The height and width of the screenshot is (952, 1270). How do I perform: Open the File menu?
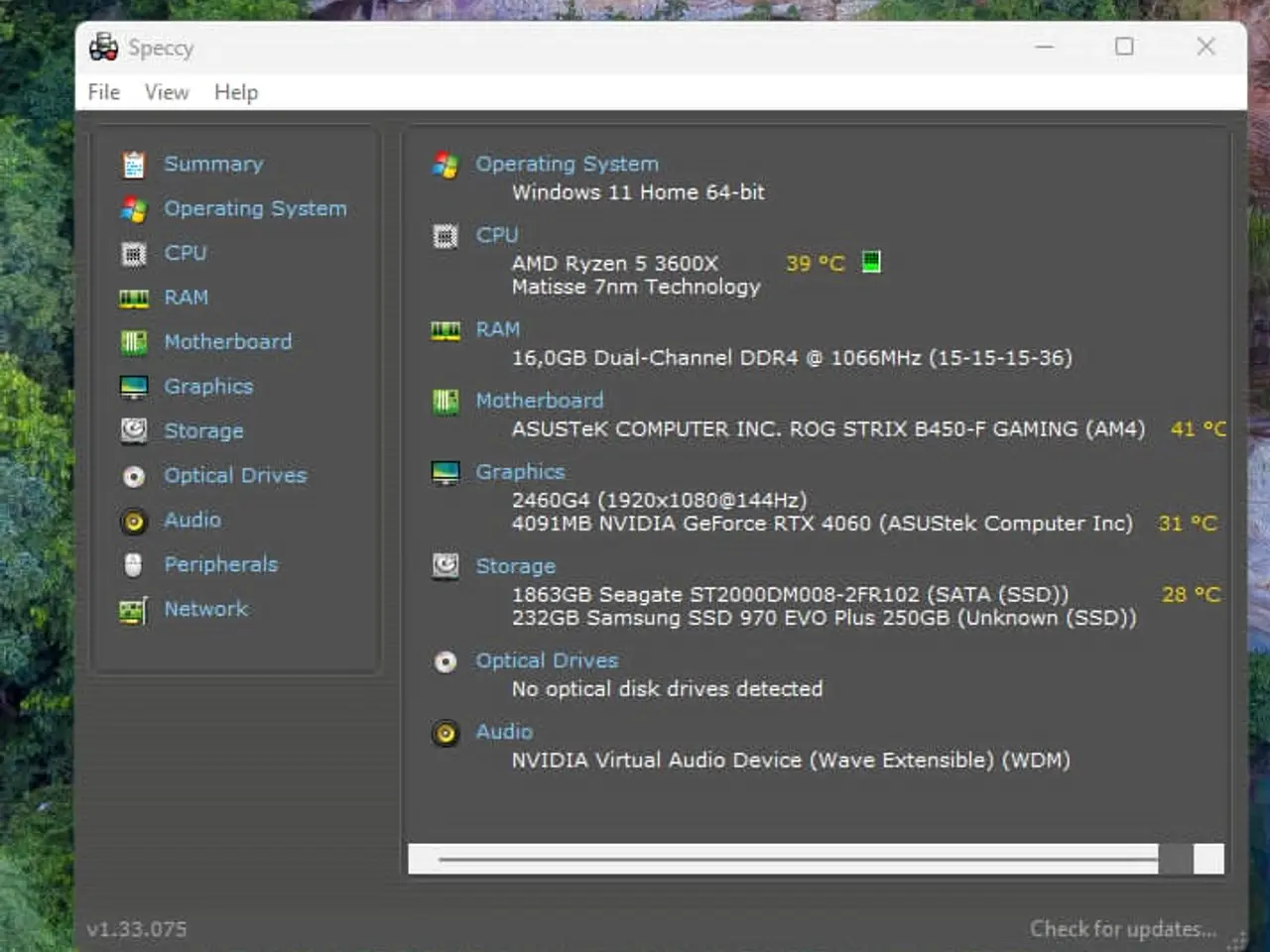(x=104, y=92)
